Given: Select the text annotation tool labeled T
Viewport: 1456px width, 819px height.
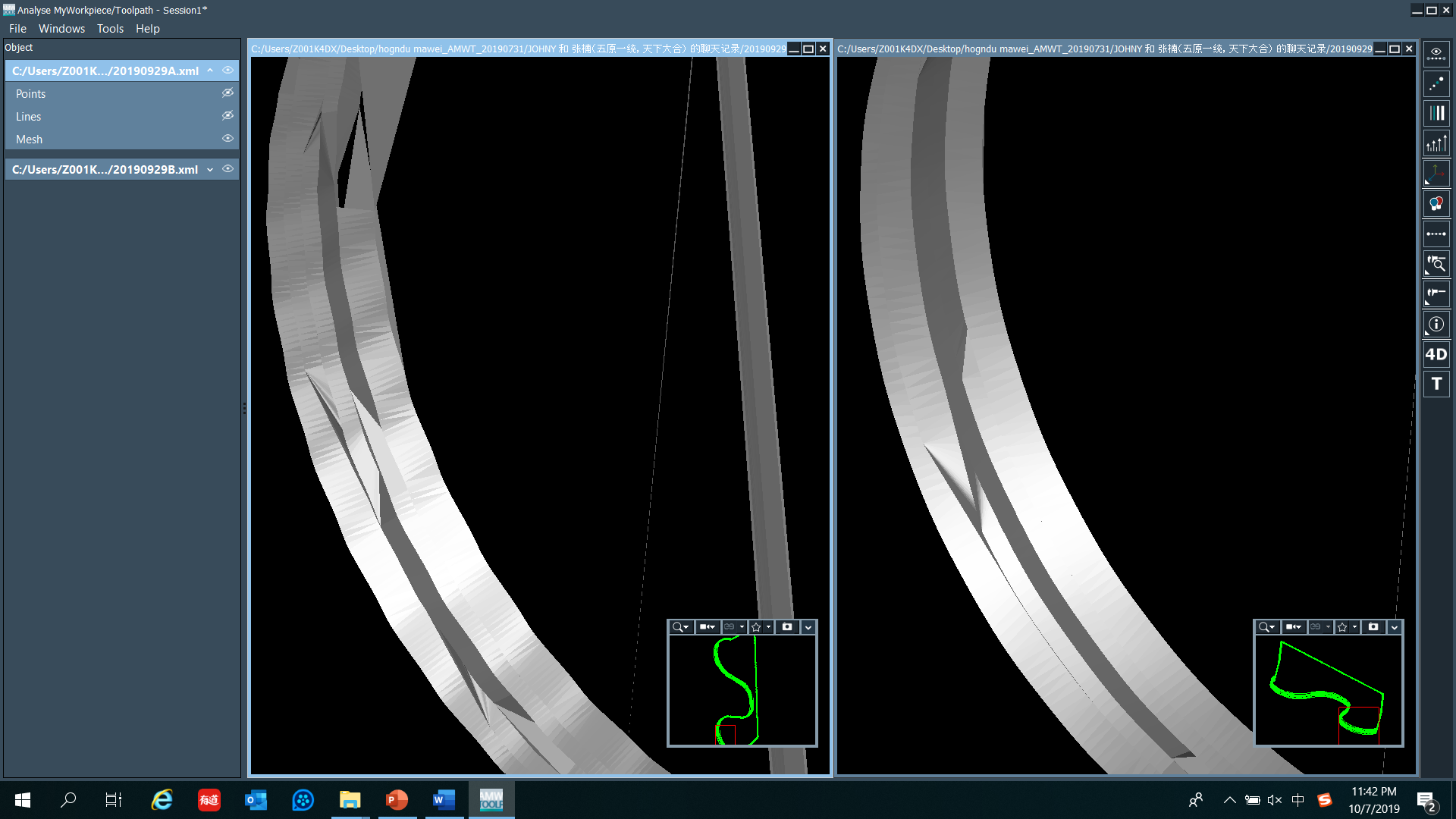Looking at the screenshot, I should click(1436, 384).
